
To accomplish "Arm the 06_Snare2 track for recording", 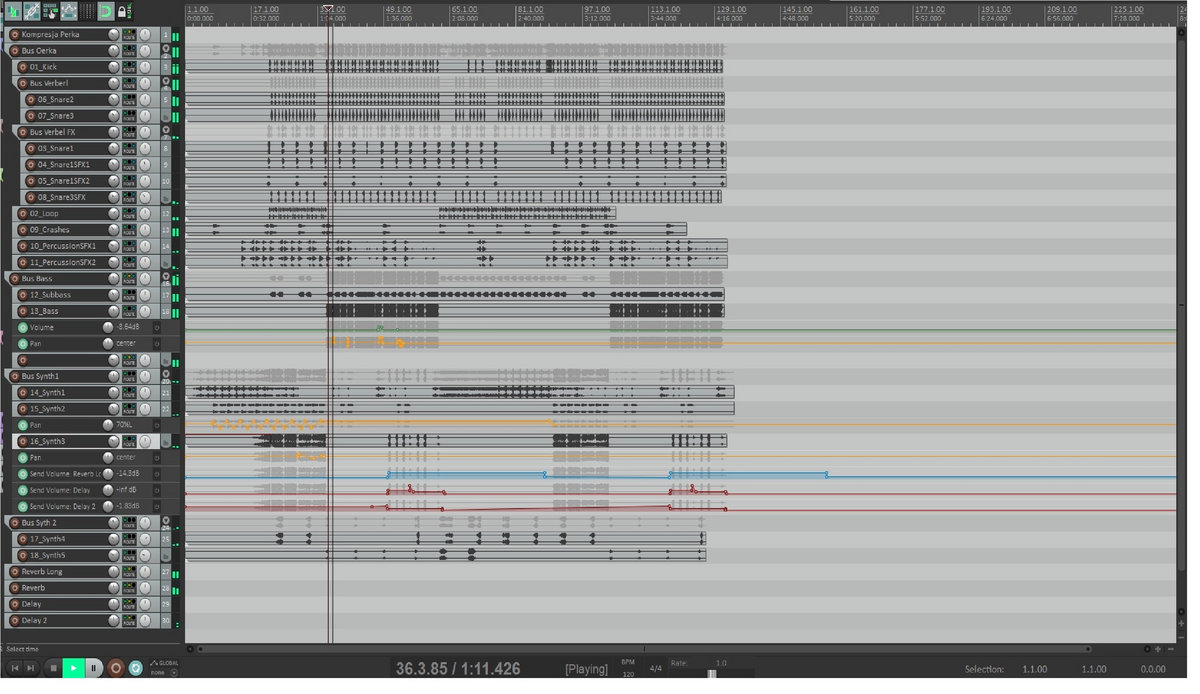I will tap(31, 100).
